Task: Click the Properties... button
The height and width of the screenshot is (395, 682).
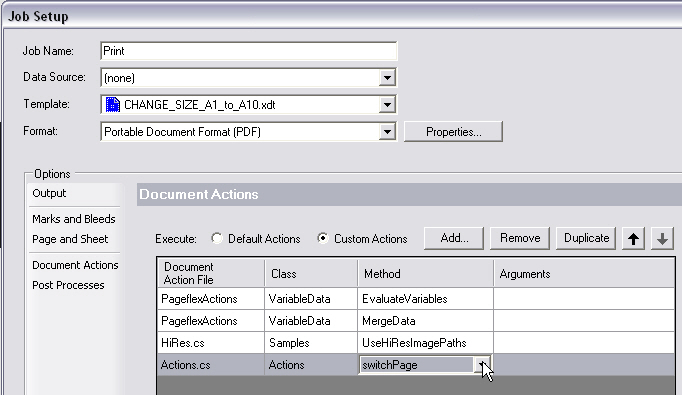Action: (x=453, y=132)
